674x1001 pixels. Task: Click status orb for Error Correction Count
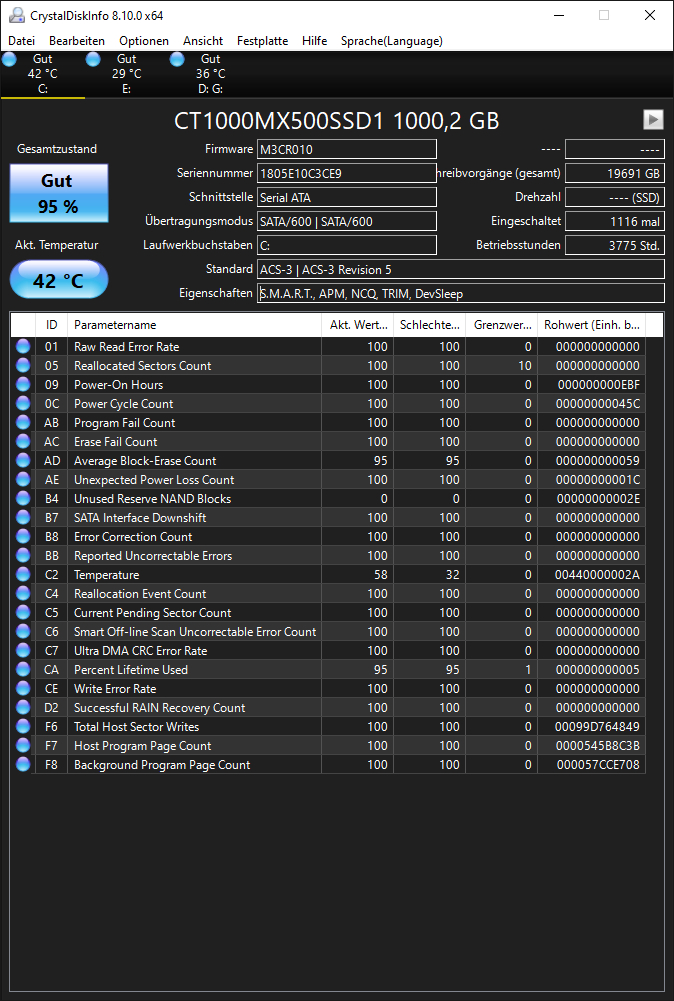point(23,536)
